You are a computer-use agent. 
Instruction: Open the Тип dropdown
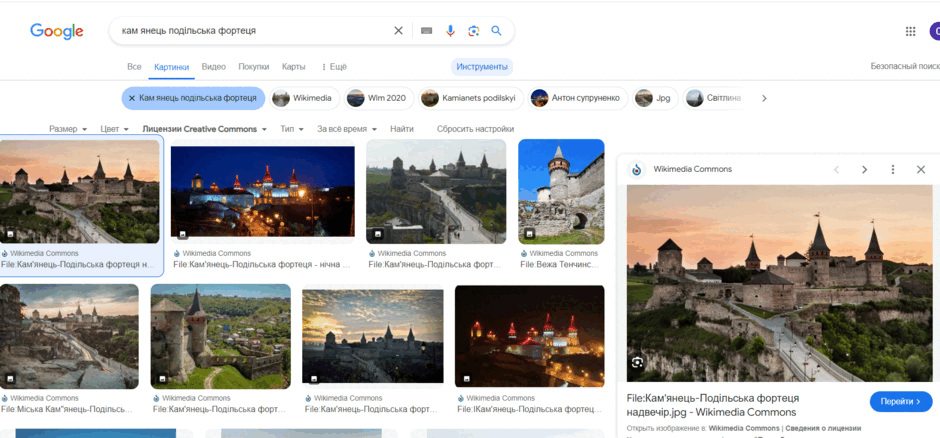coord(292,129)
